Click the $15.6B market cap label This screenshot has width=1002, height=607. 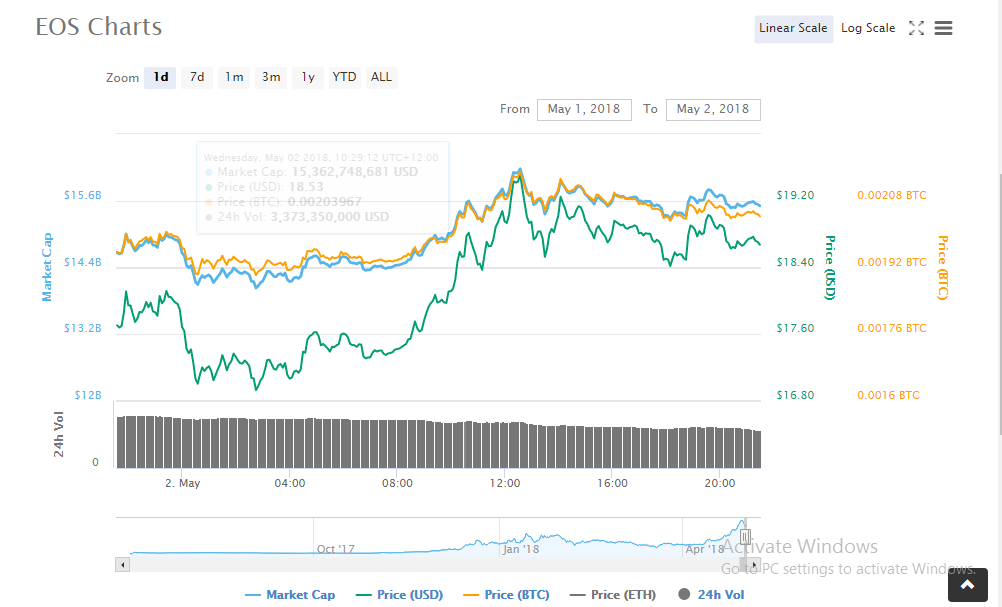pyautogui.click(x=82, y=196)
